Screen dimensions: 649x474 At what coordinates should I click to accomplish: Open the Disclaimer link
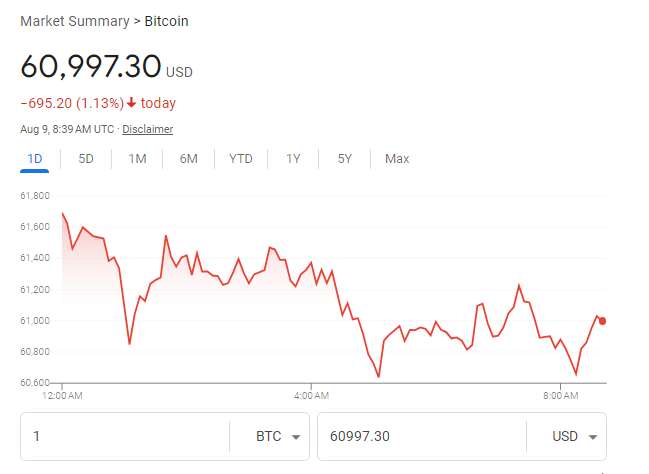pos(147,129)
